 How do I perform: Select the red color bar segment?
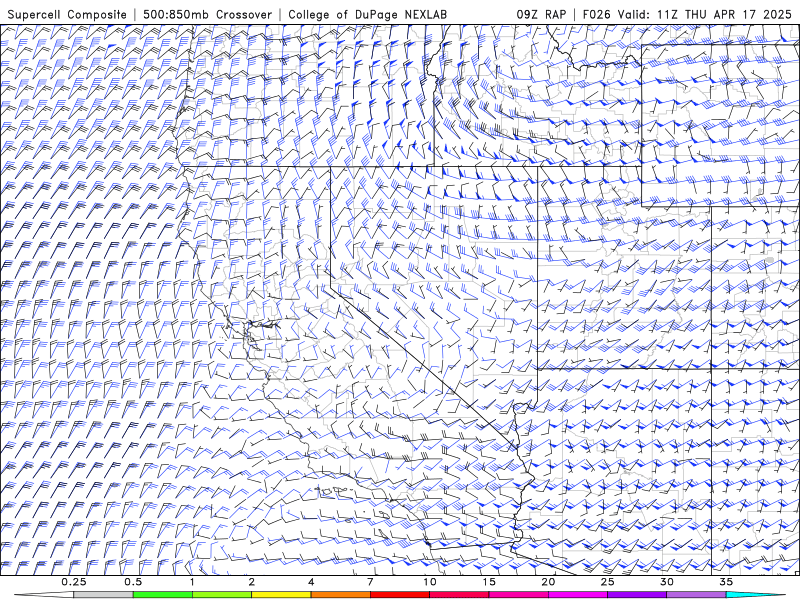[400, 595]
